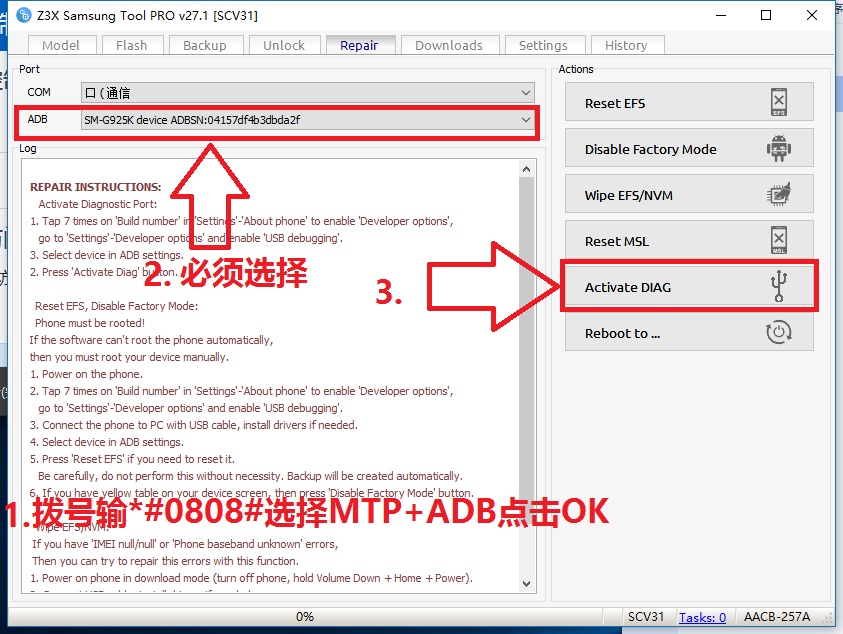Open the Downloads tab

pyautogui.click(x=449, y=45)
